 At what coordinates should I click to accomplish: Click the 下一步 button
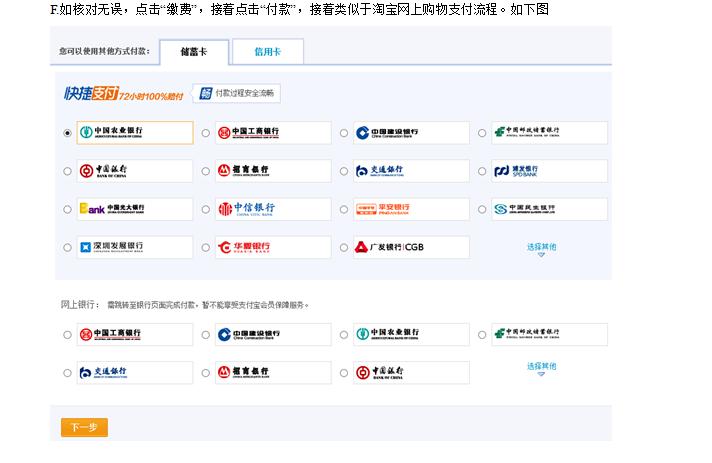84,427
